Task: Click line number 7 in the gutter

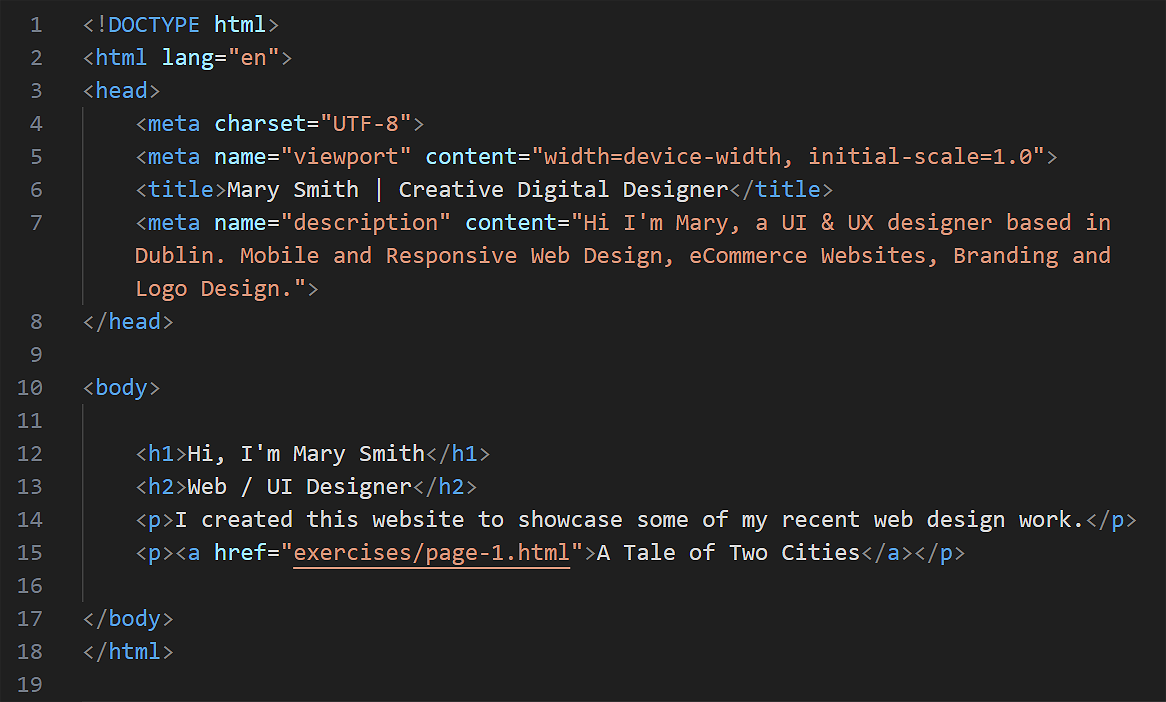Action: click(x=37, y=222)
